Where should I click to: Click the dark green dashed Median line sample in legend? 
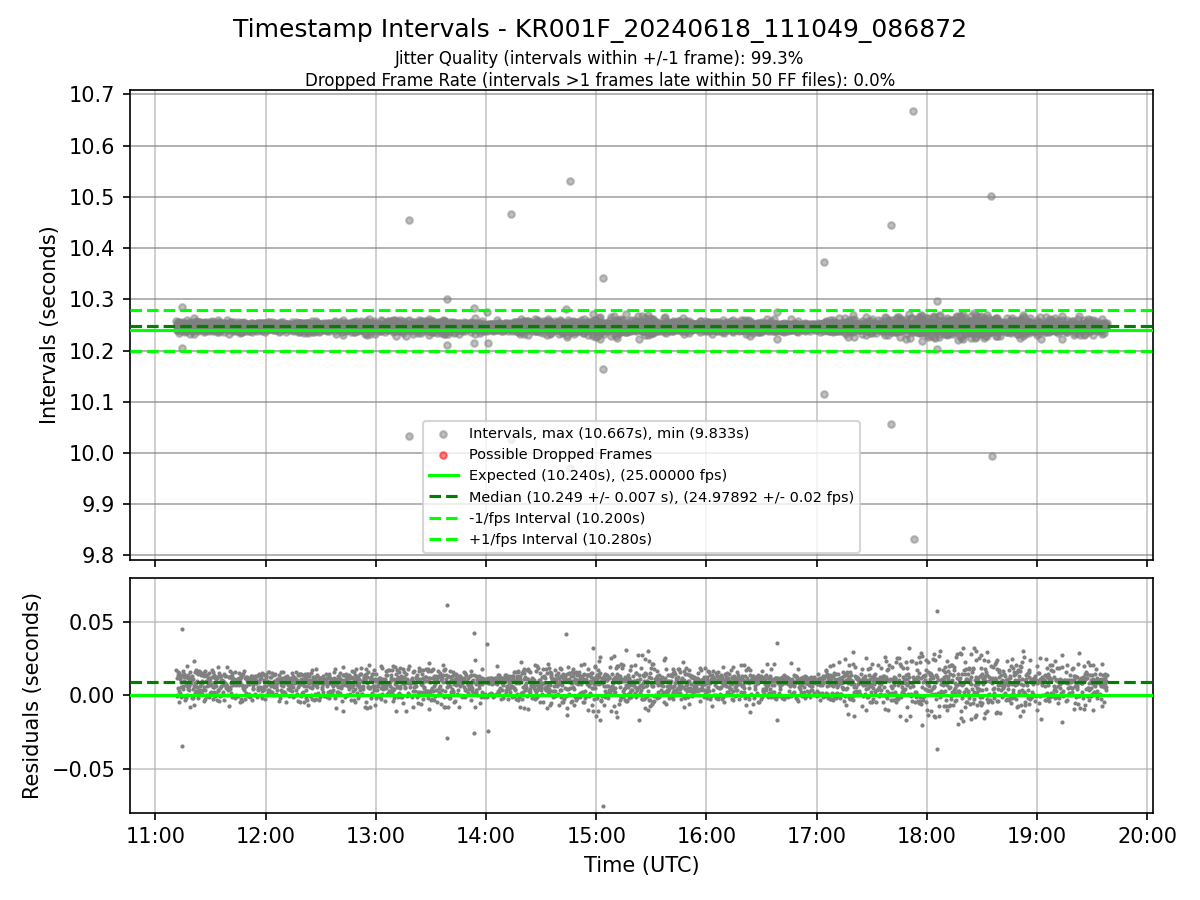[x=444, y=497]
